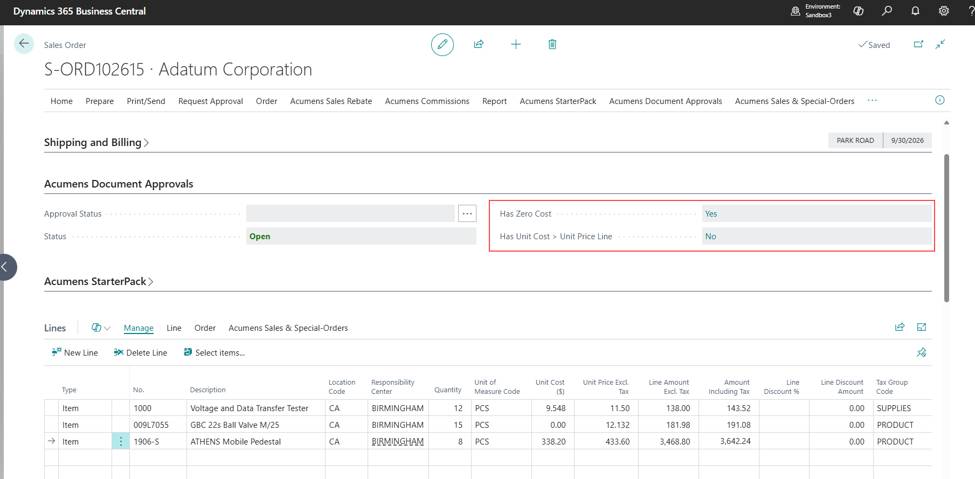Select Acumens Sales & Special-Orders in Lines
975x479 pixels.
pyautogui.click(x=289, y=328)
